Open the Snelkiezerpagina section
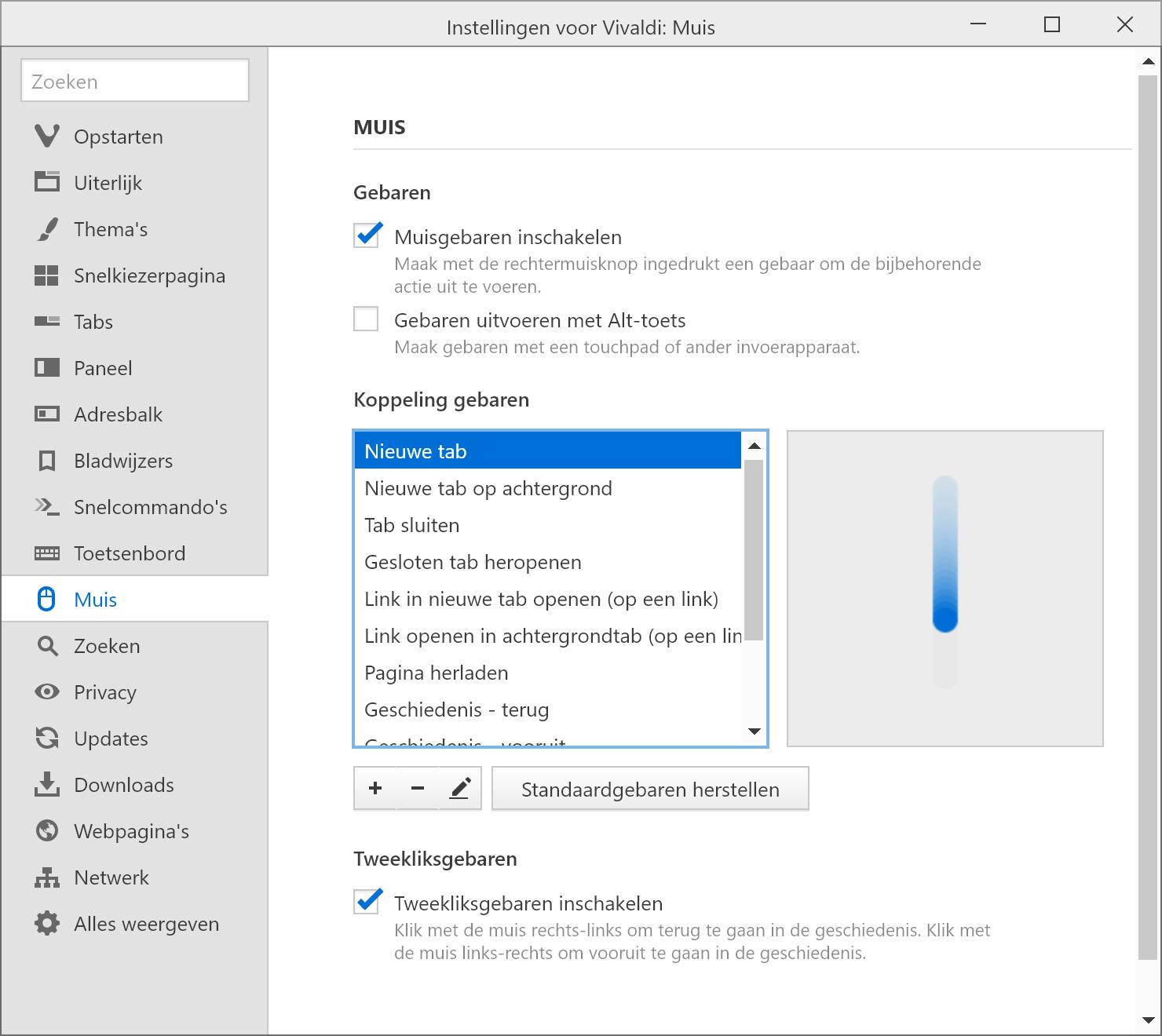1162x1036 pixels. click(x=149, y=275)
